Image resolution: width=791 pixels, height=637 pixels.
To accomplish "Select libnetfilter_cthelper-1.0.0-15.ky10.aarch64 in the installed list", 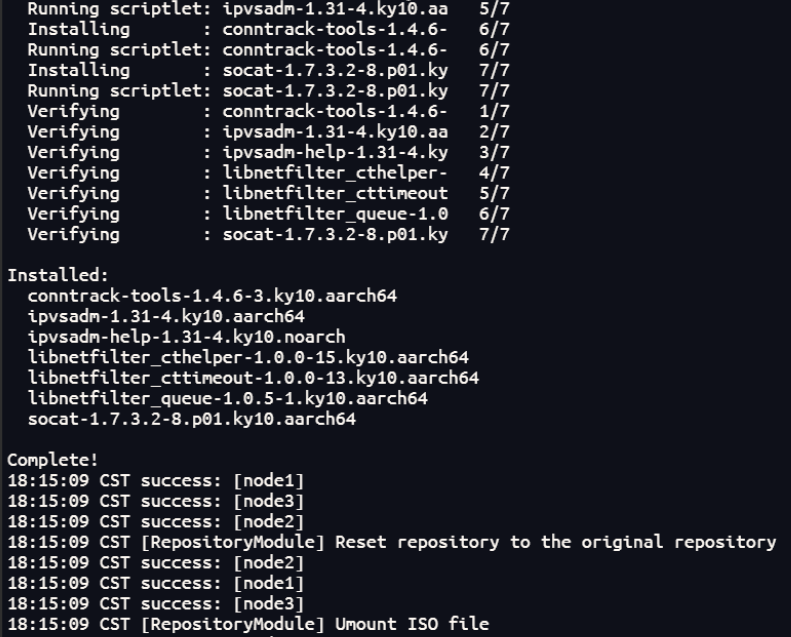I will click(x=248, y=357).
